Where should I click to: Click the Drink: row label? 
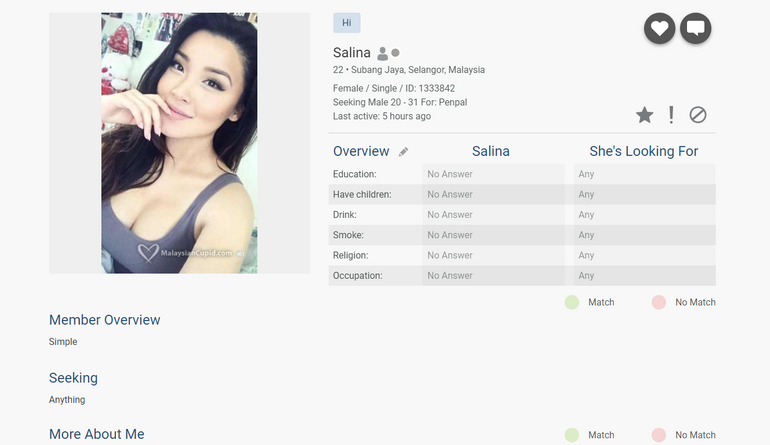(x=345, y=215)
